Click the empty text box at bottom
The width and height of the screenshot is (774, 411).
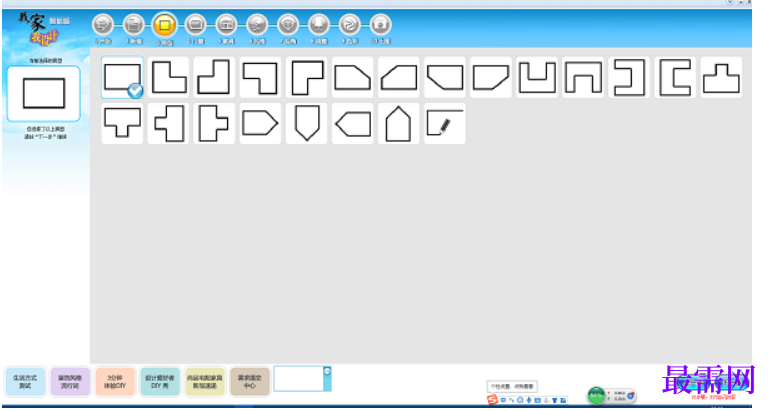pyautogui.click(x=299, y=378)
